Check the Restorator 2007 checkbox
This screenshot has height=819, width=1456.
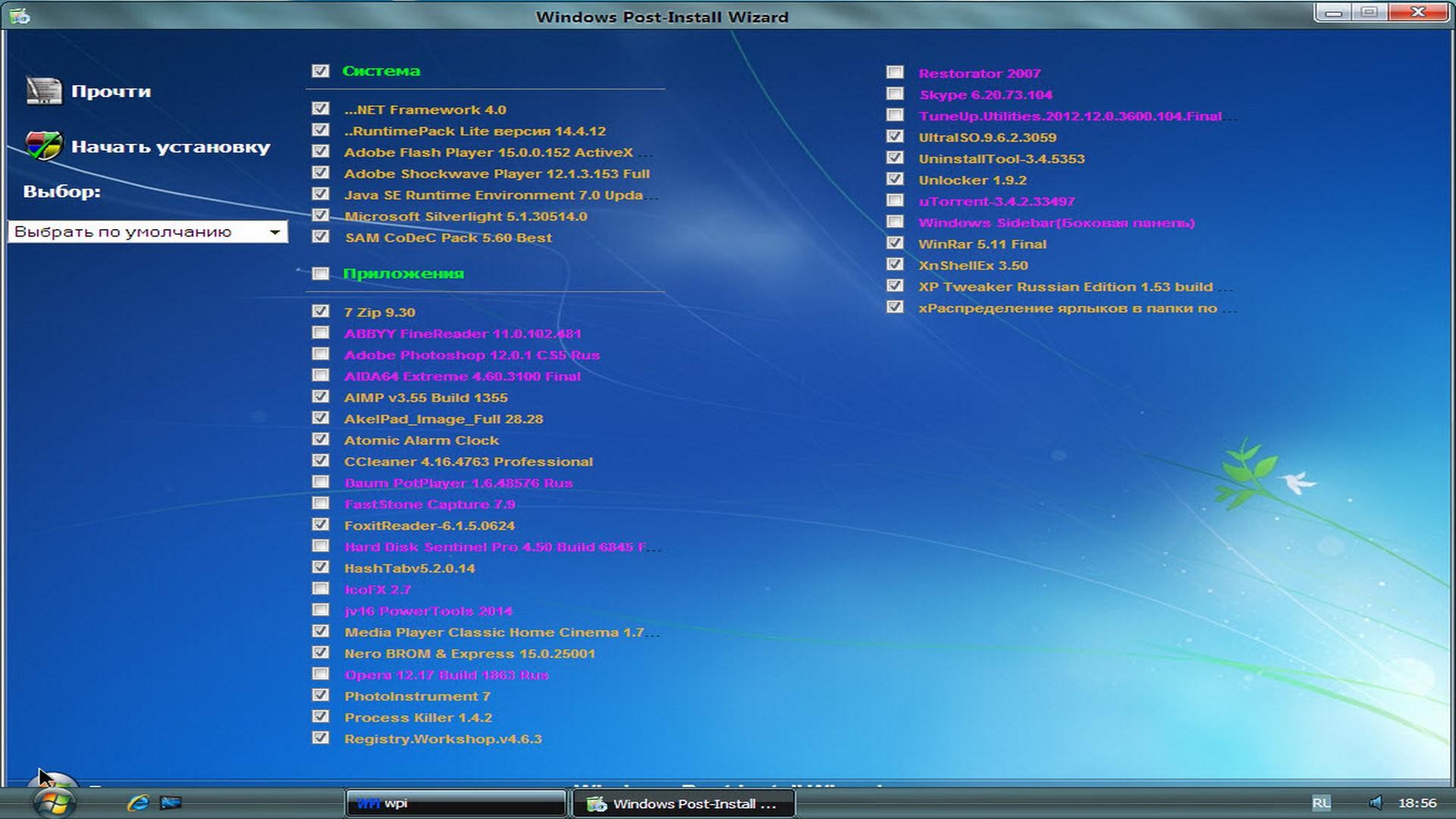[896, 73]
